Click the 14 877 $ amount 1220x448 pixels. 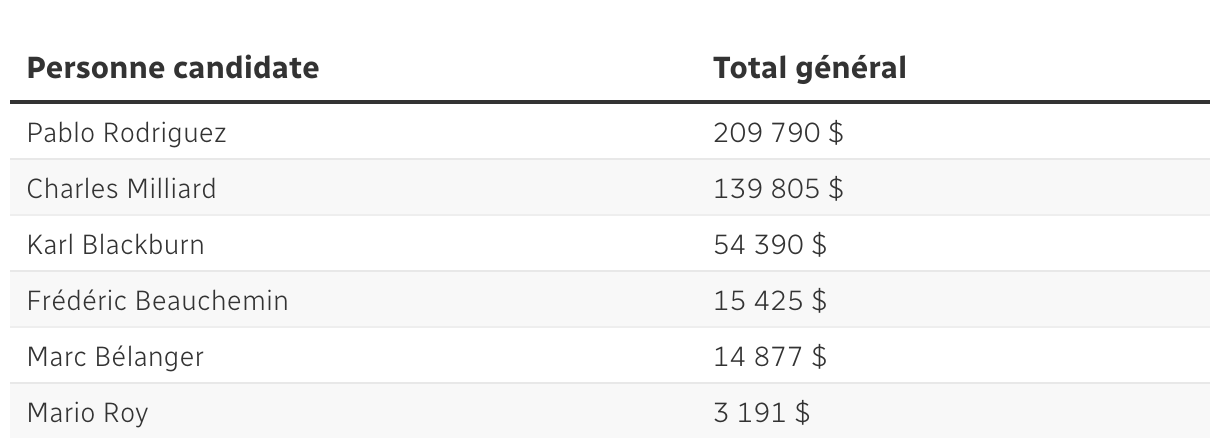point(770,357)
